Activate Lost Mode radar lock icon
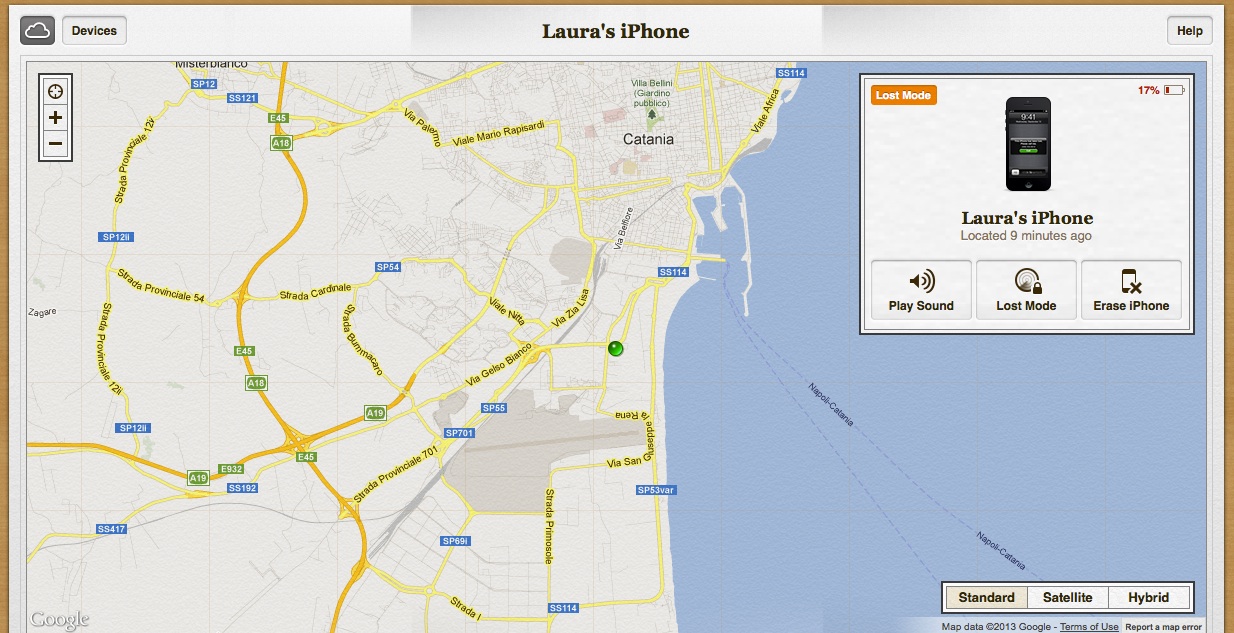Viewport: 1234px width, 633px height. click(x=1026, y=280)
